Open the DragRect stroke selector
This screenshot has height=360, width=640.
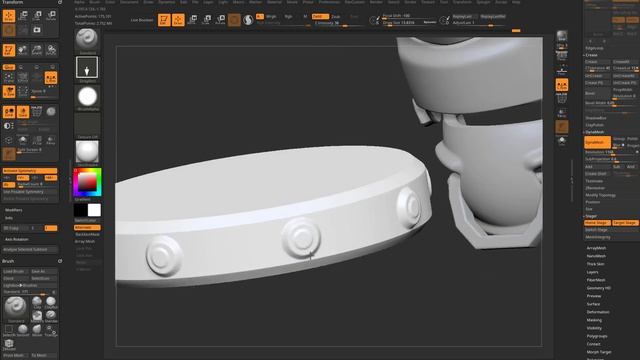(87, 67)
